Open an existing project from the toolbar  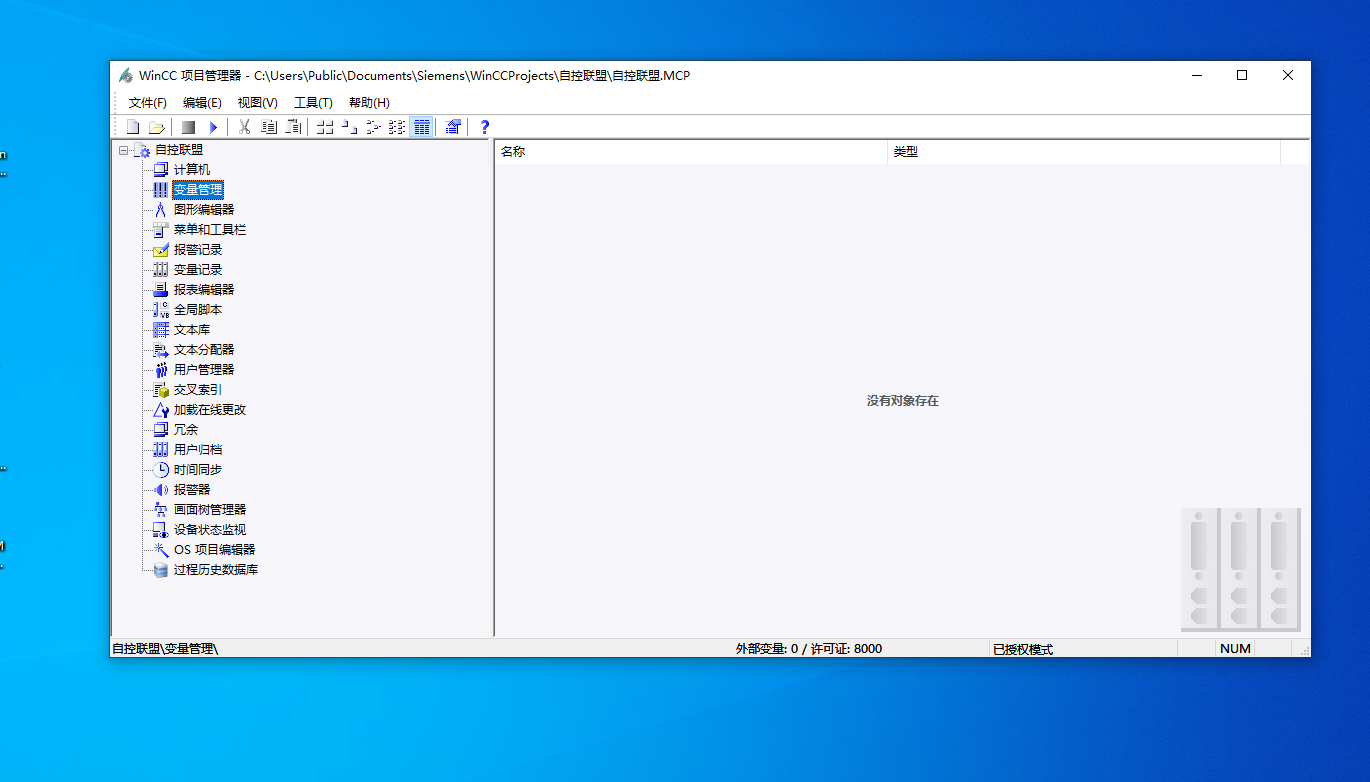click(157, 126)
